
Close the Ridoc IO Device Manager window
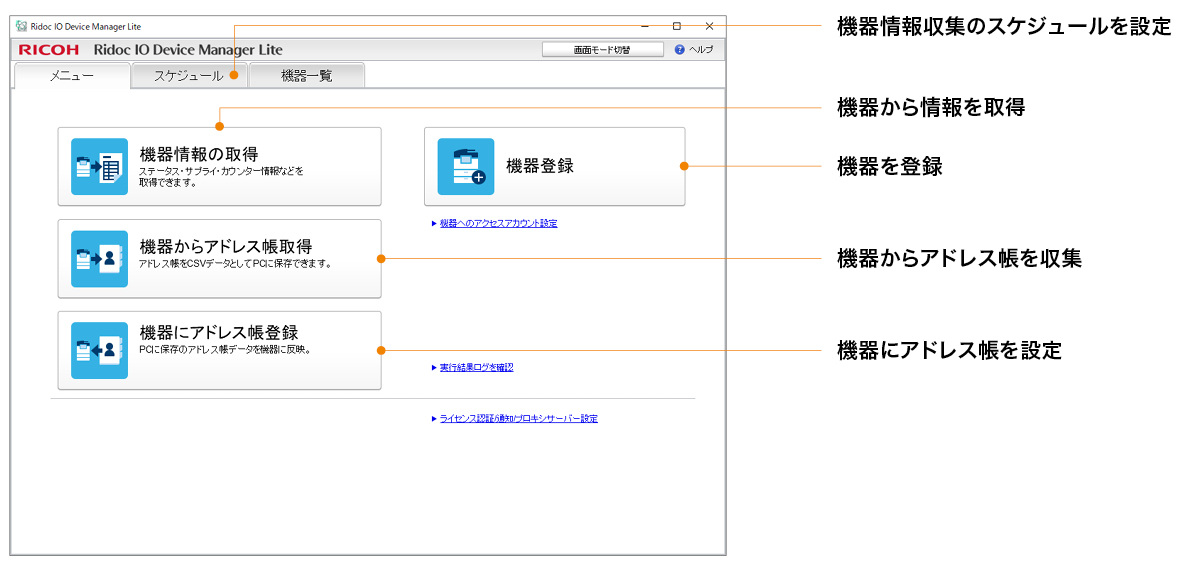click(709, 26)
